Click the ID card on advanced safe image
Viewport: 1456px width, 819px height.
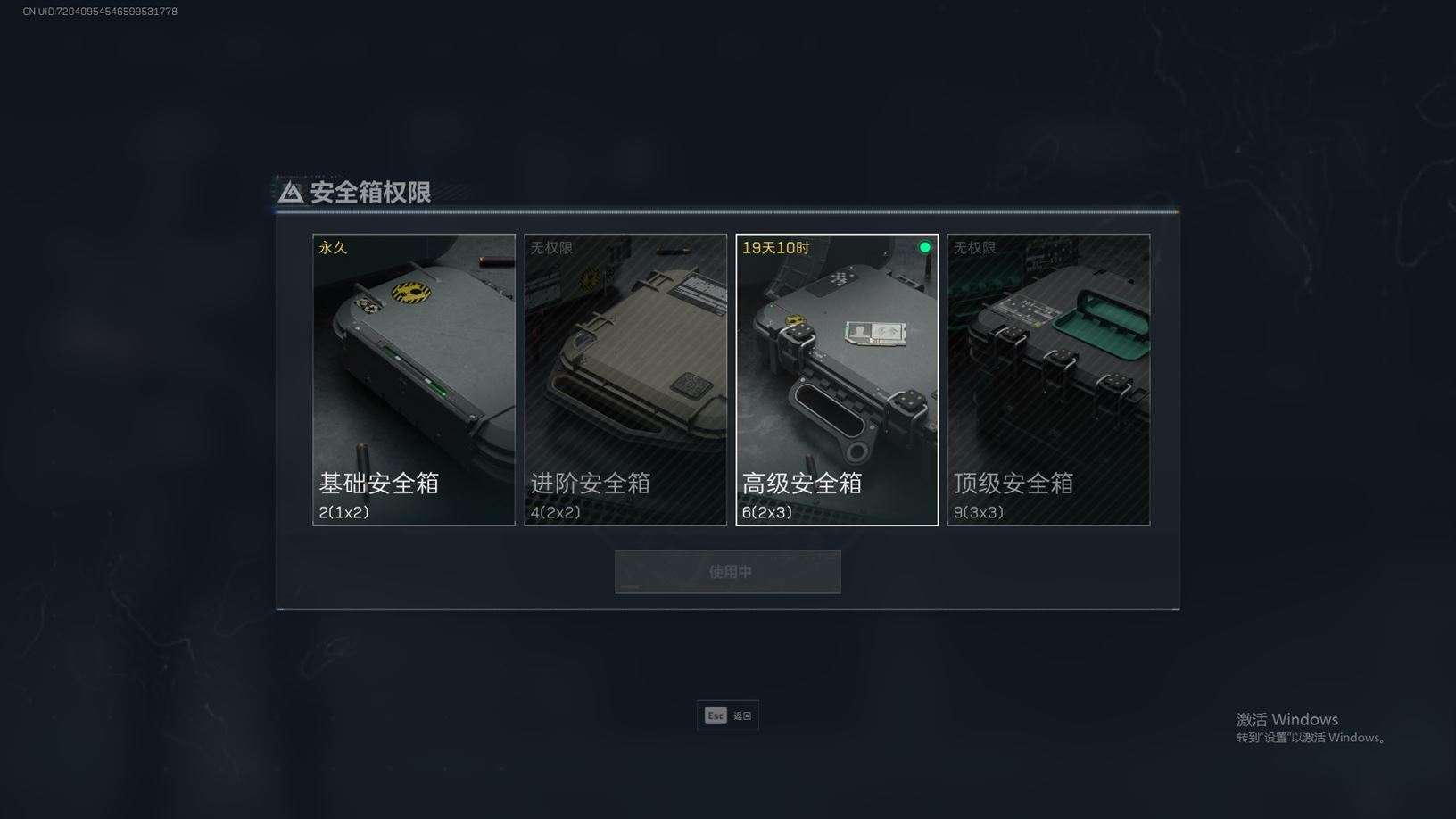point(876,334)
